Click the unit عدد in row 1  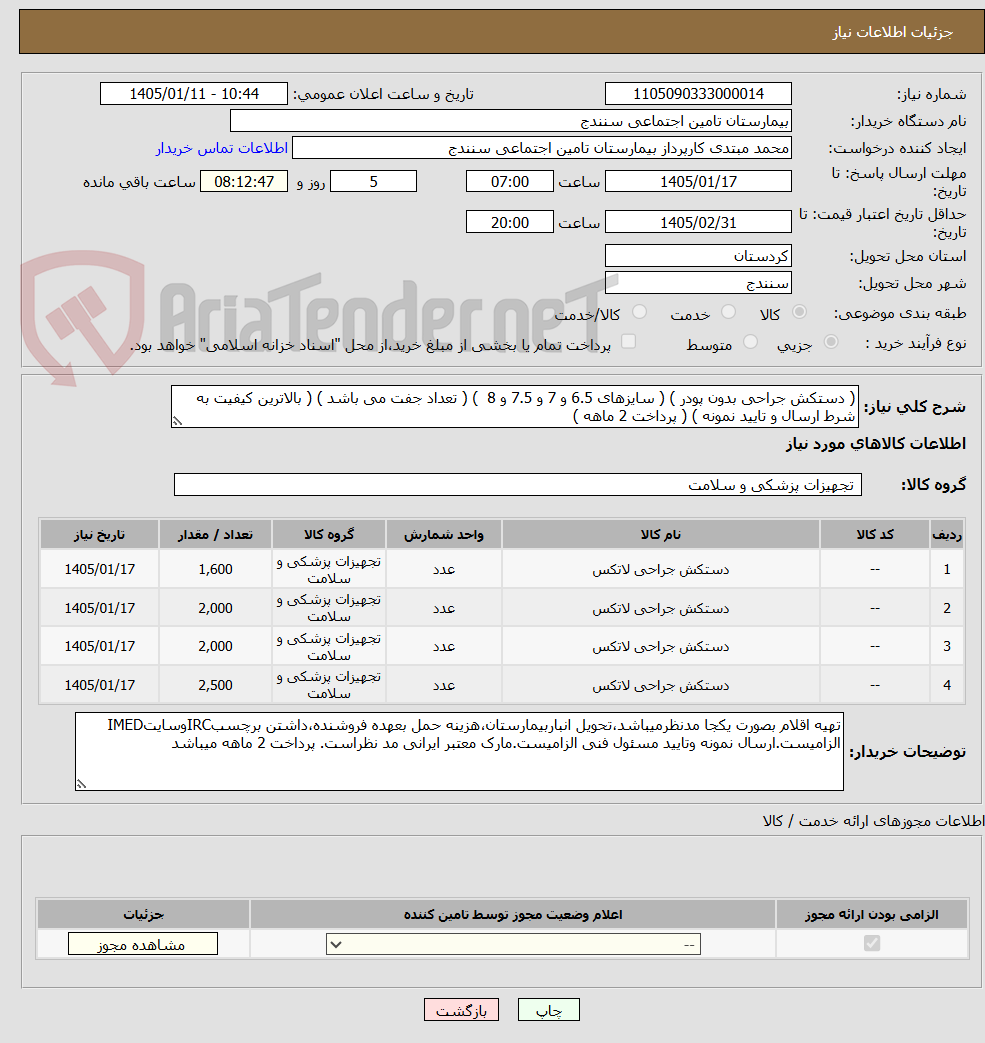(444, 569)
